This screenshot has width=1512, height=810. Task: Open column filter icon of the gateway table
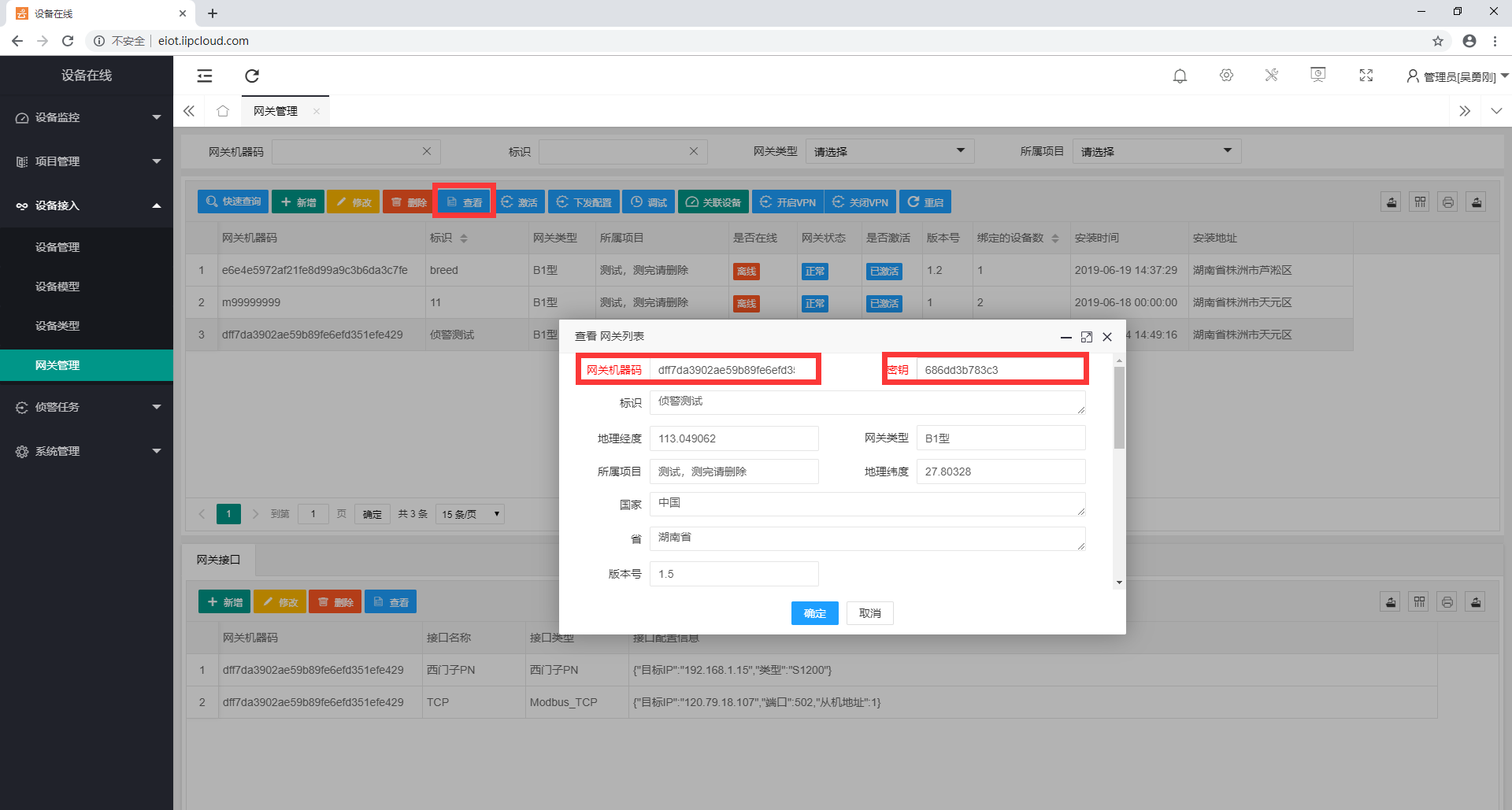click(1420, 202)
